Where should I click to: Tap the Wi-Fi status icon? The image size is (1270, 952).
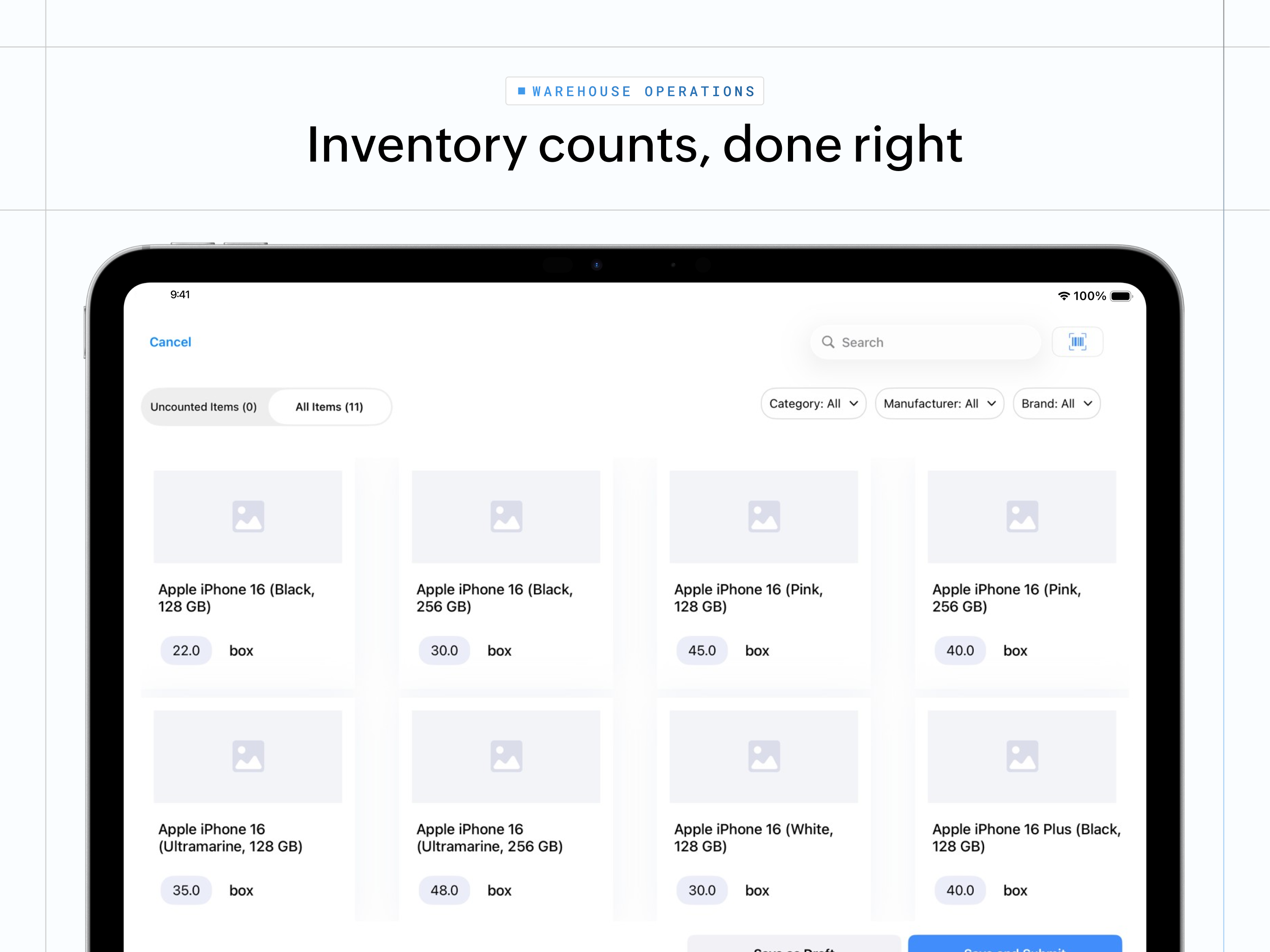pyautogui.click(x=1063, y=296)
